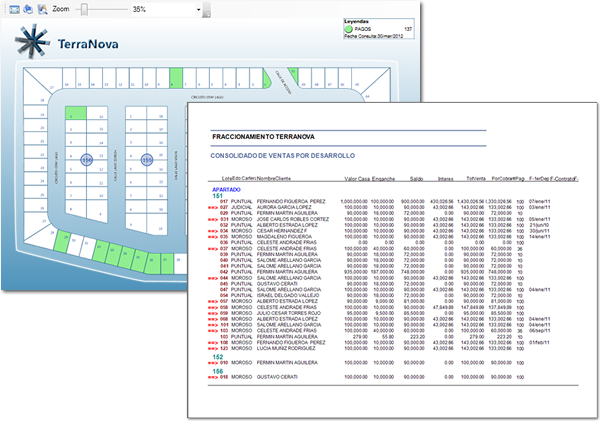Click the red arrow marker beside lot 044
Image resolution: width=600 pixels, height=422 pixels.
click(x=212, y=278)
